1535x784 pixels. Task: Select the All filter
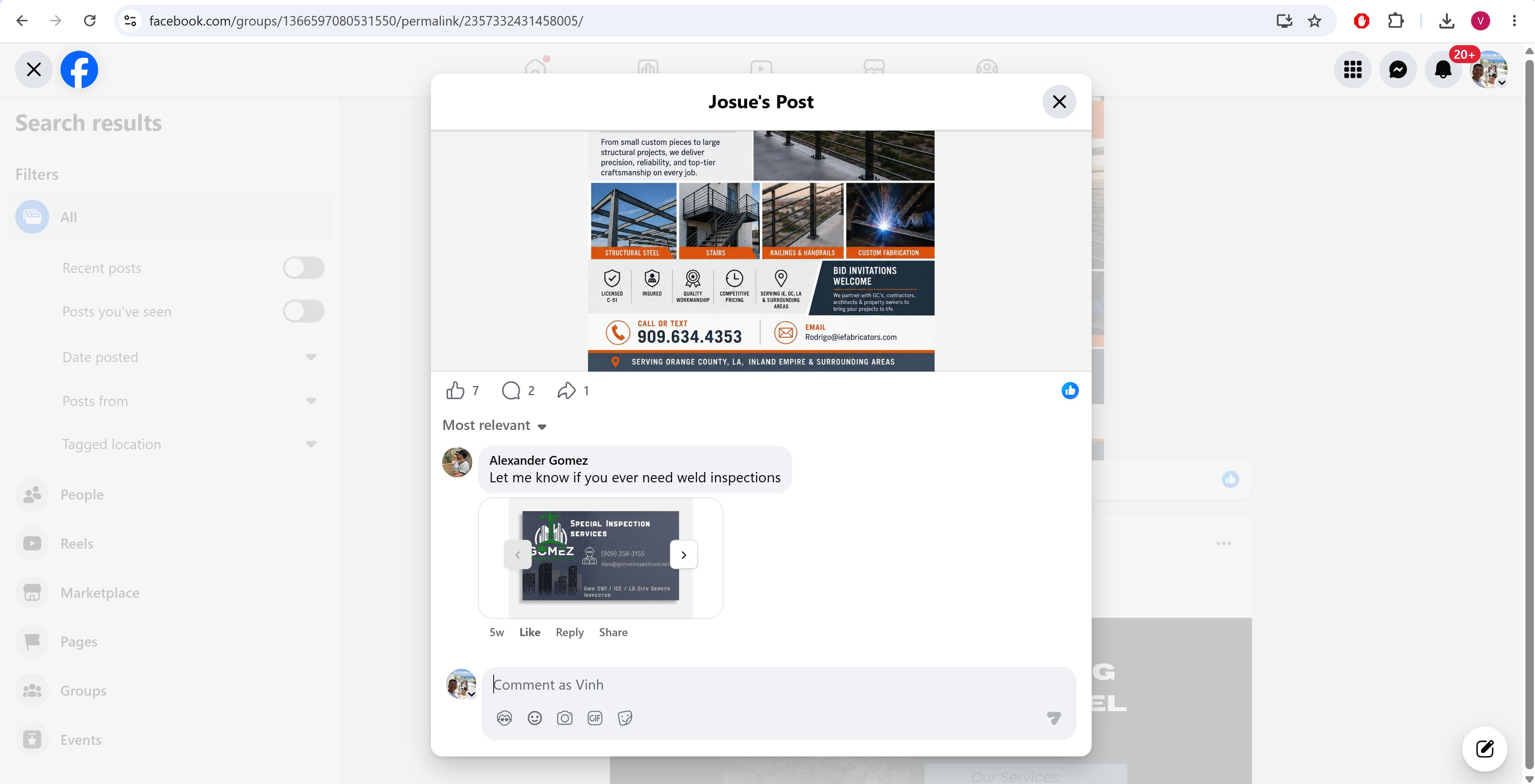170,217
